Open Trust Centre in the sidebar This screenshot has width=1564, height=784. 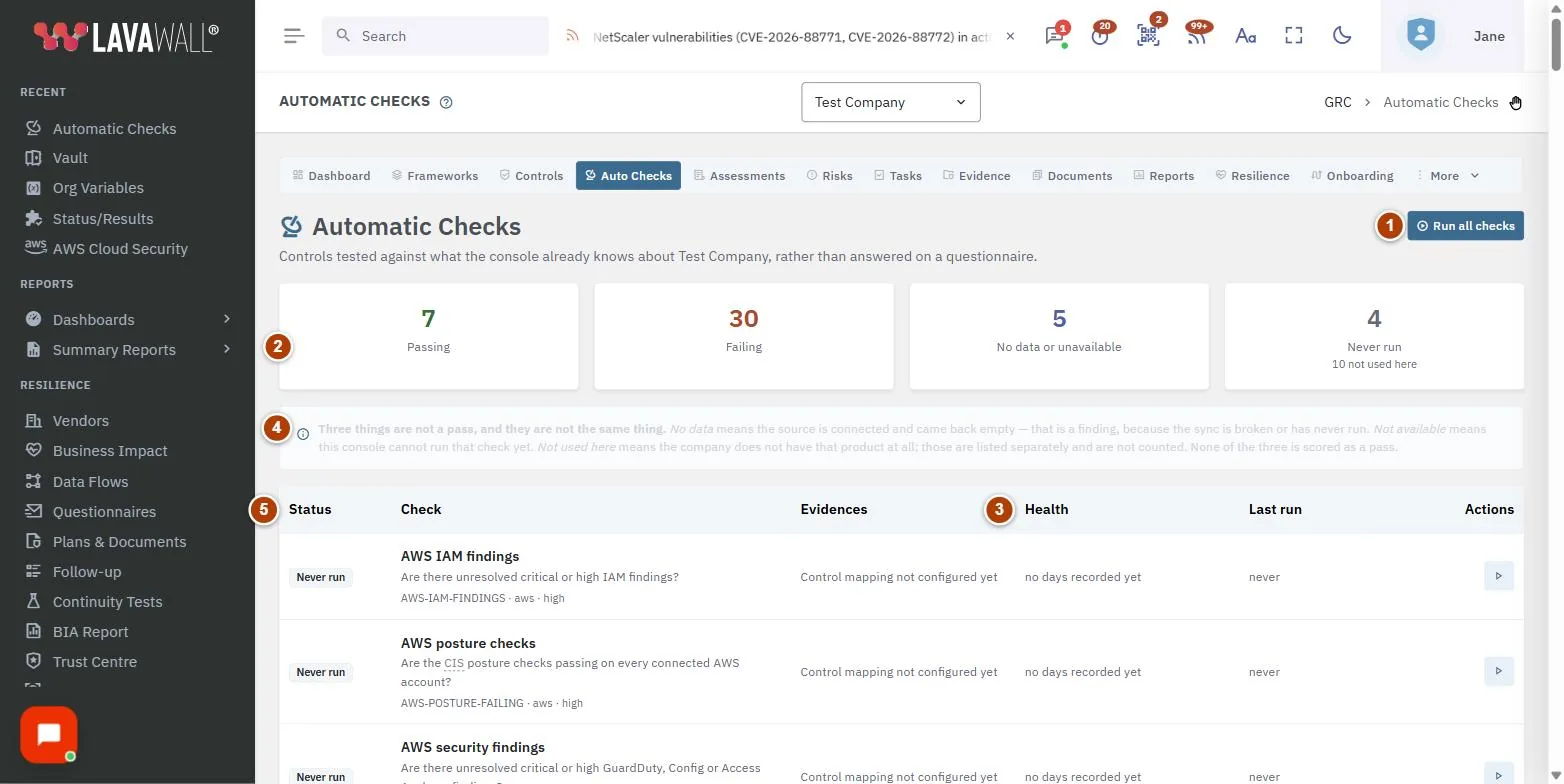(x=95, y=661)
